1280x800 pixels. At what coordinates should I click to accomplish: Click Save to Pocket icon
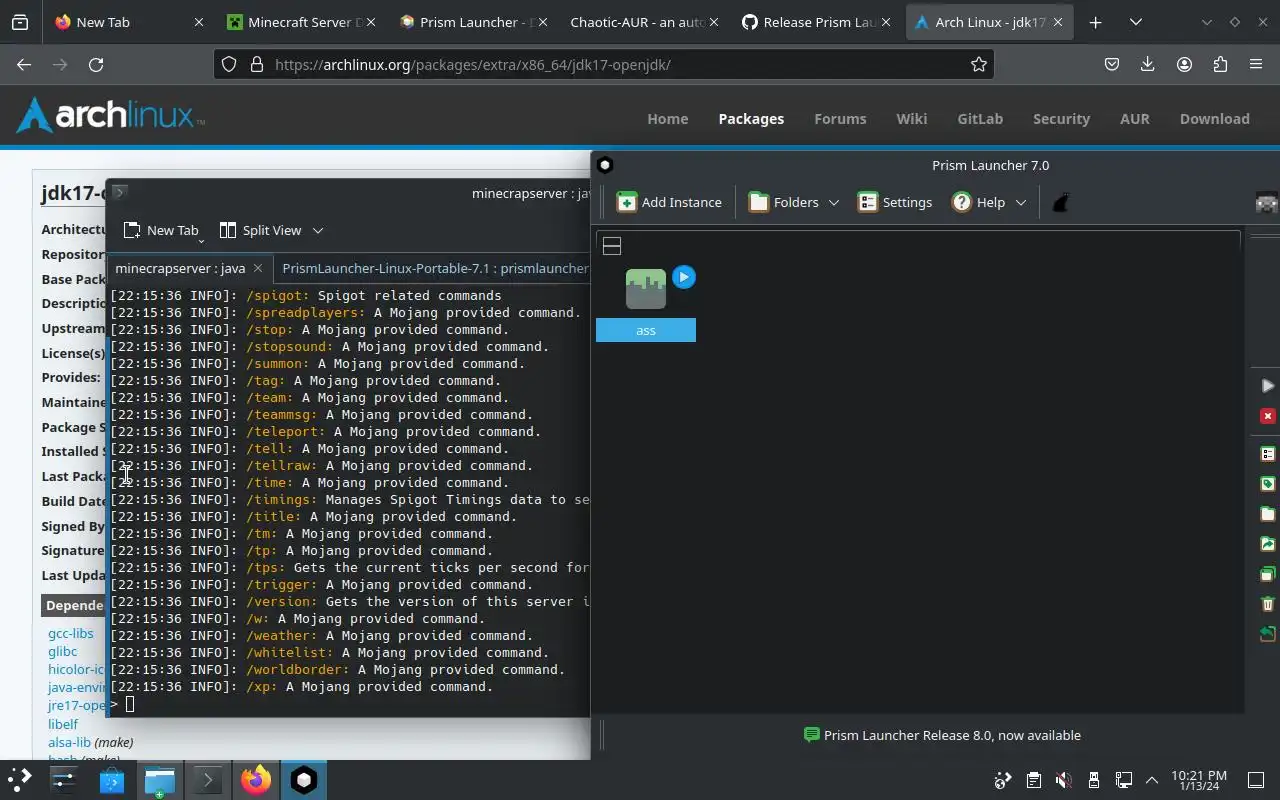pyautogui.click(x=1112, y=64)
